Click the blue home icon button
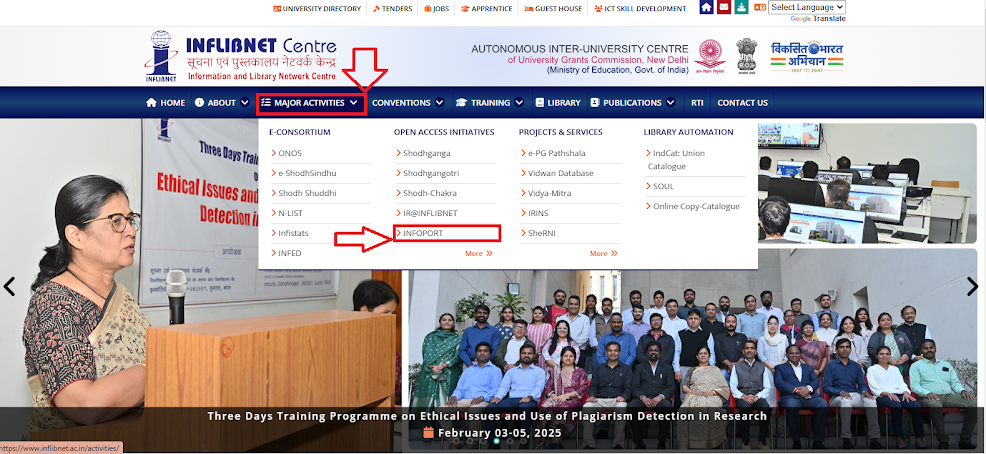Screen dimensions: 986x454 707,8
